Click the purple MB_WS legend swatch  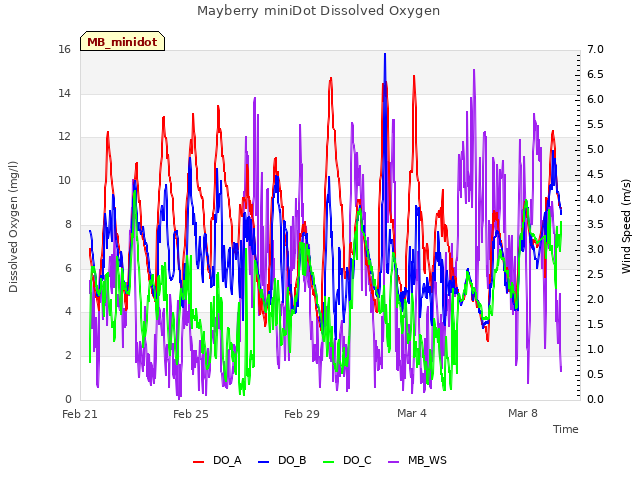(x=393, y=462)
